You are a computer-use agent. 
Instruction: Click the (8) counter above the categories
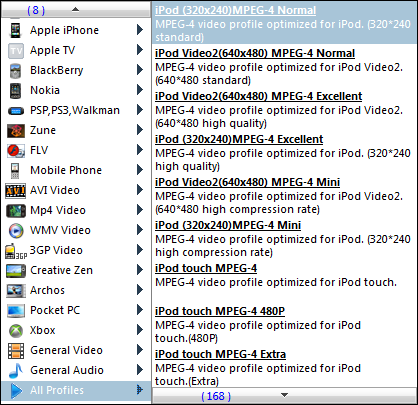36,10
